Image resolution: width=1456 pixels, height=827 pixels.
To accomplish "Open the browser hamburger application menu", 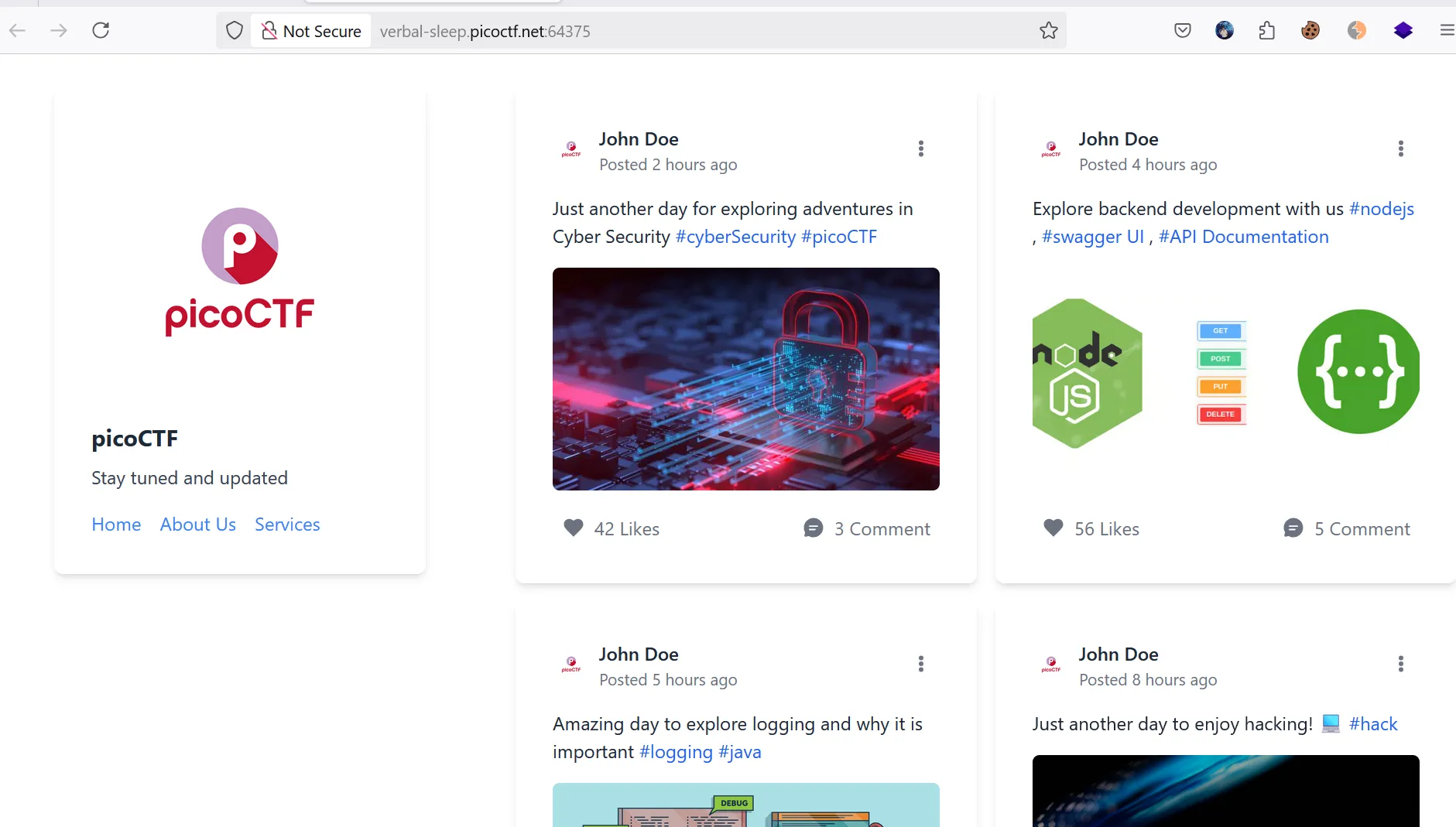I will tap(1446, 31).
